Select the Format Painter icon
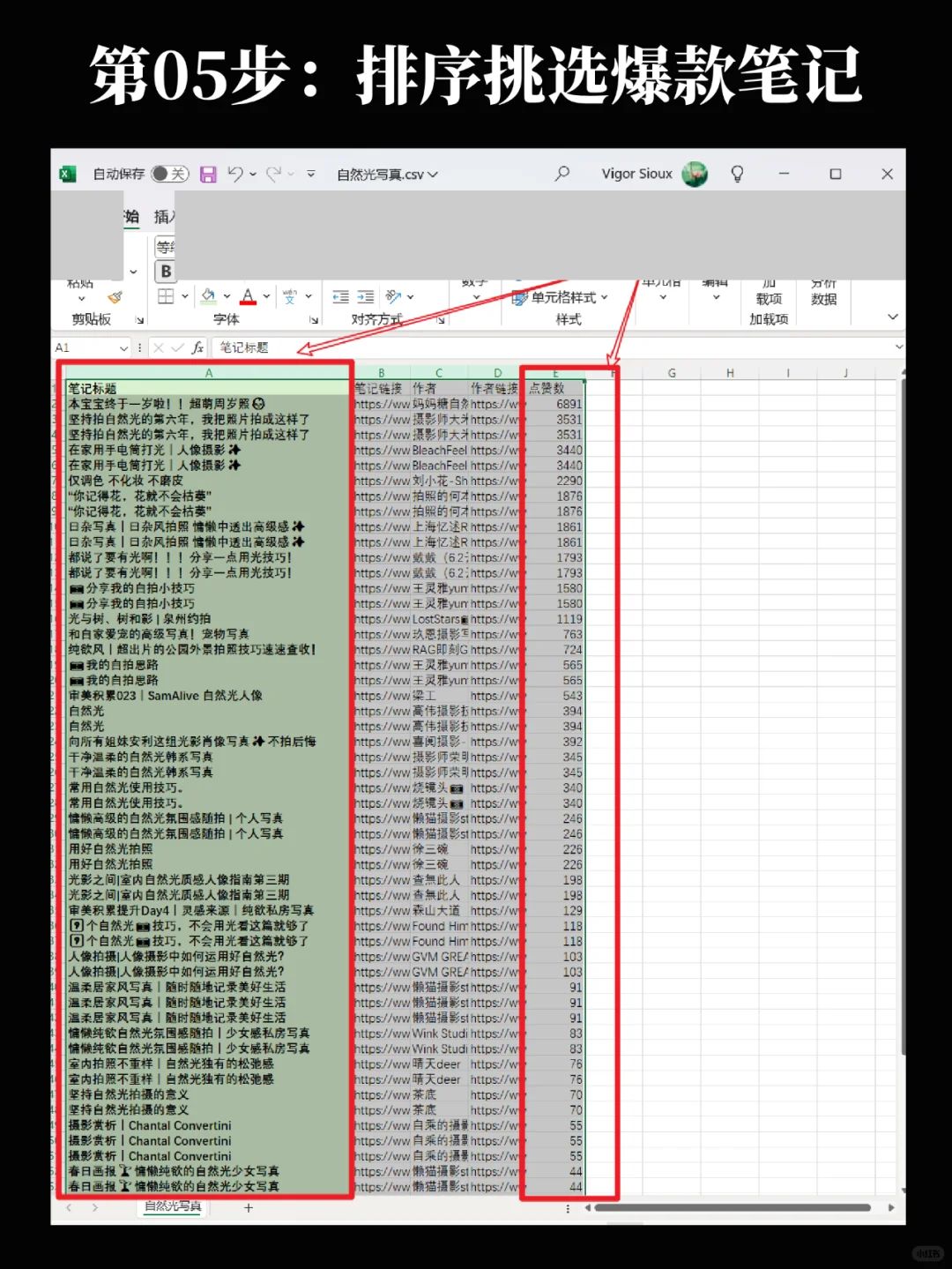Screen dimensions: 952x1269 click(116, 295)
